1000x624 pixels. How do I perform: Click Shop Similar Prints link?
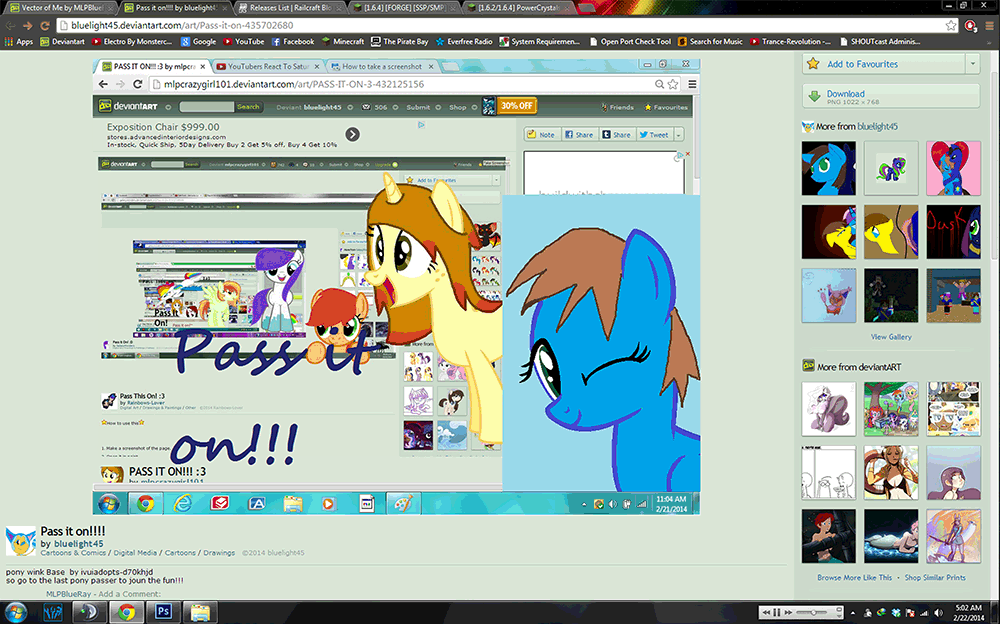click(x=935, y=577)
